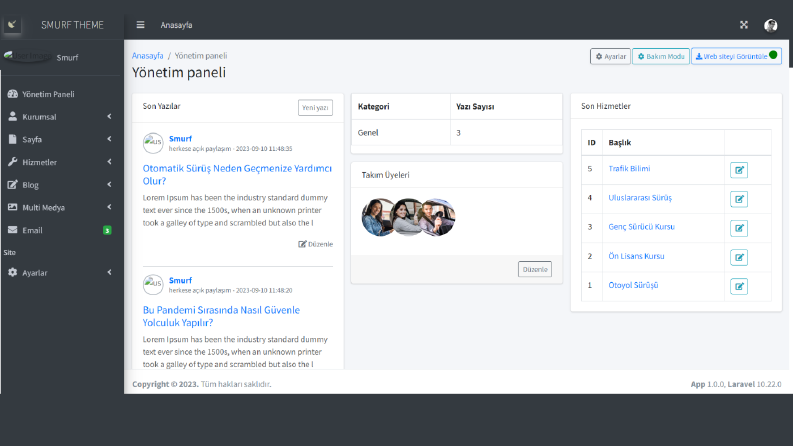Click the Email envelope icon in sidebar
This screenshot has width=793, height=446.
[x=13, y=230]
